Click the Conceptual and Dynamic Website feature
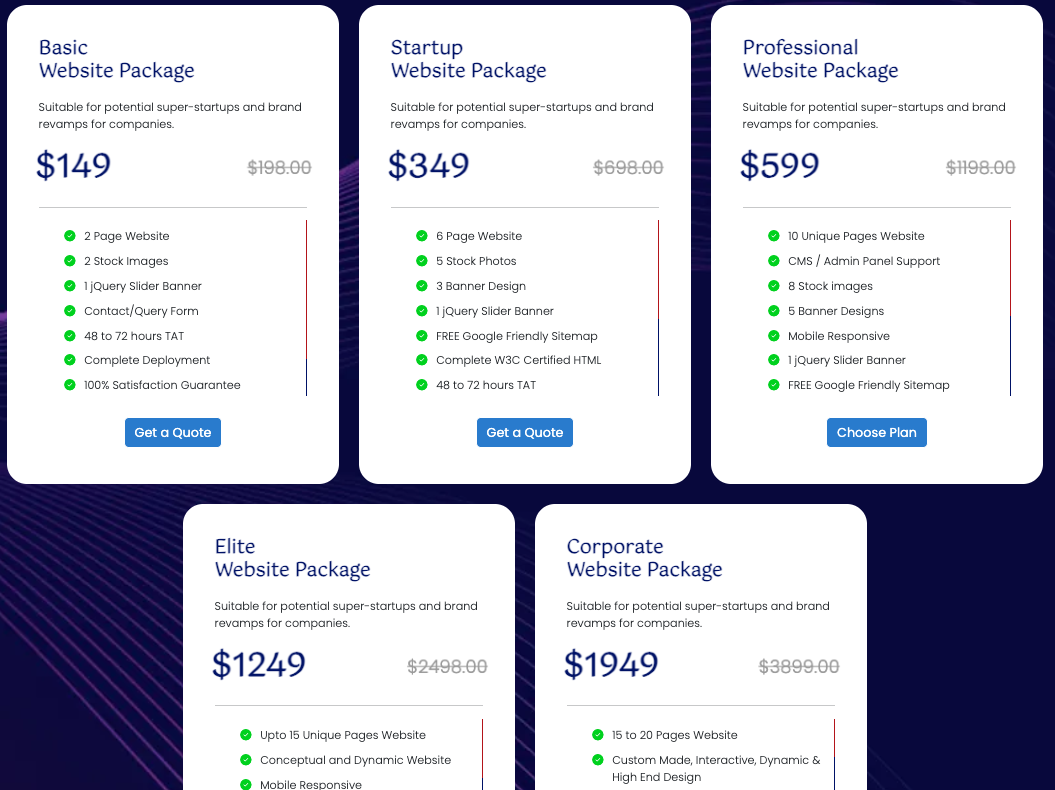The image size is (1055, 790). coord(355,760)
